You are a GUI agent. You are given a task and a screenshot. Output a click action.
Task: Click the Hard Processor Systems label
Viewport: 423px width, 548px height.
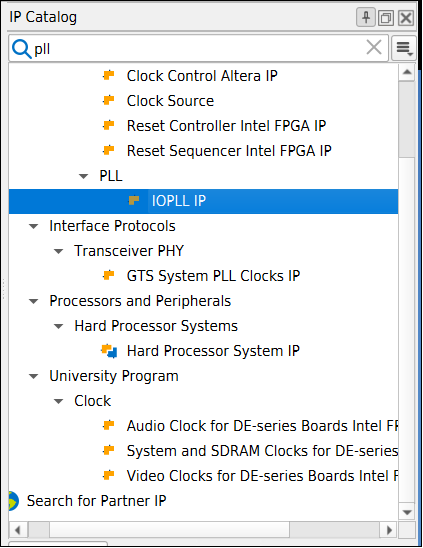click(156, 326)
